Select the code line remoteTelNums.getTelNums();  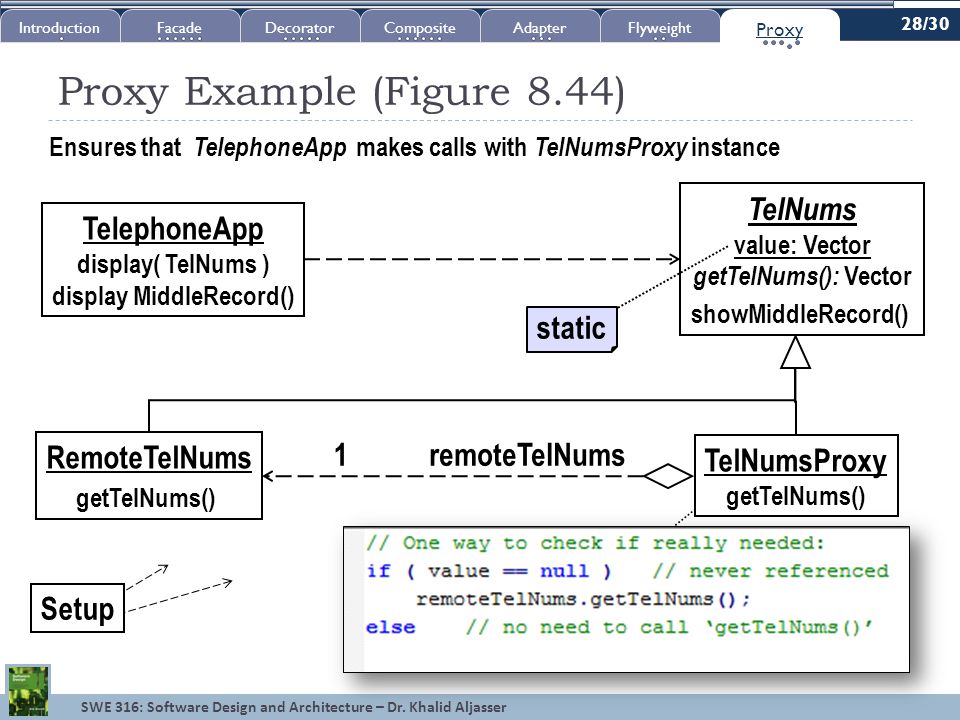pyautogui.click(x=583, y=599)
